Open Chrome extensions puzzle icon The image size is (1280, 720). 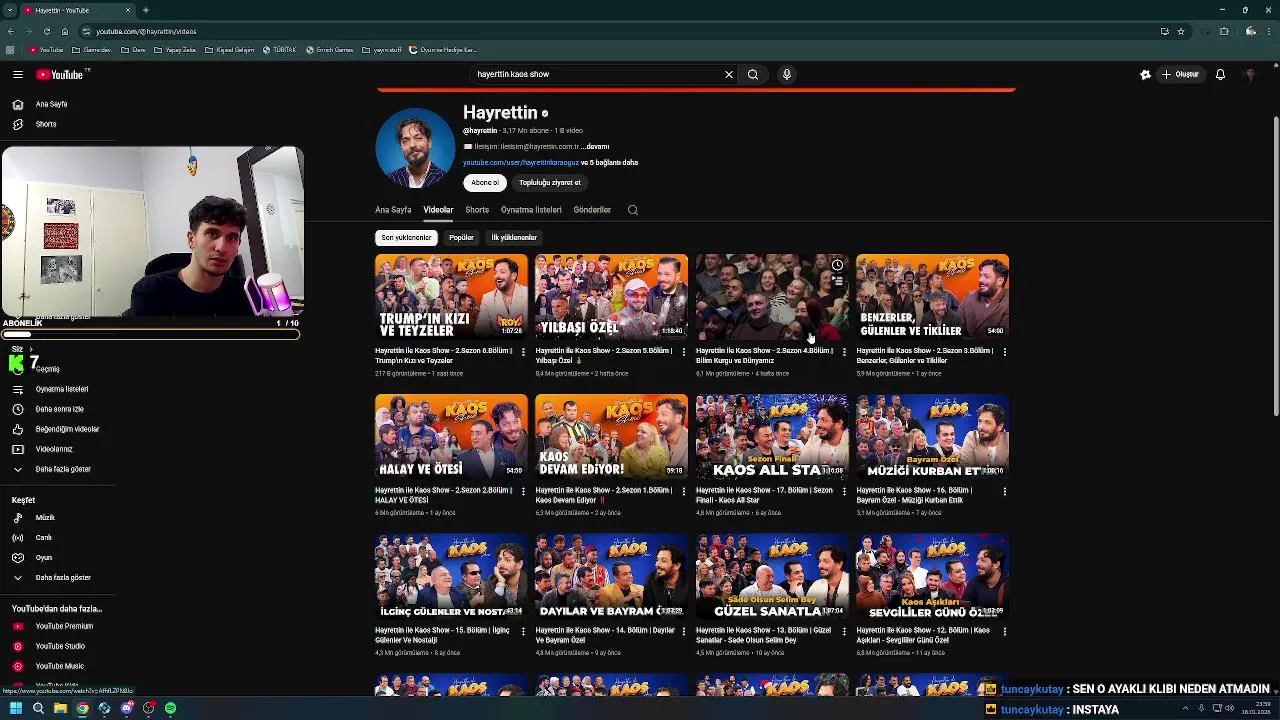coord(1224,31)
